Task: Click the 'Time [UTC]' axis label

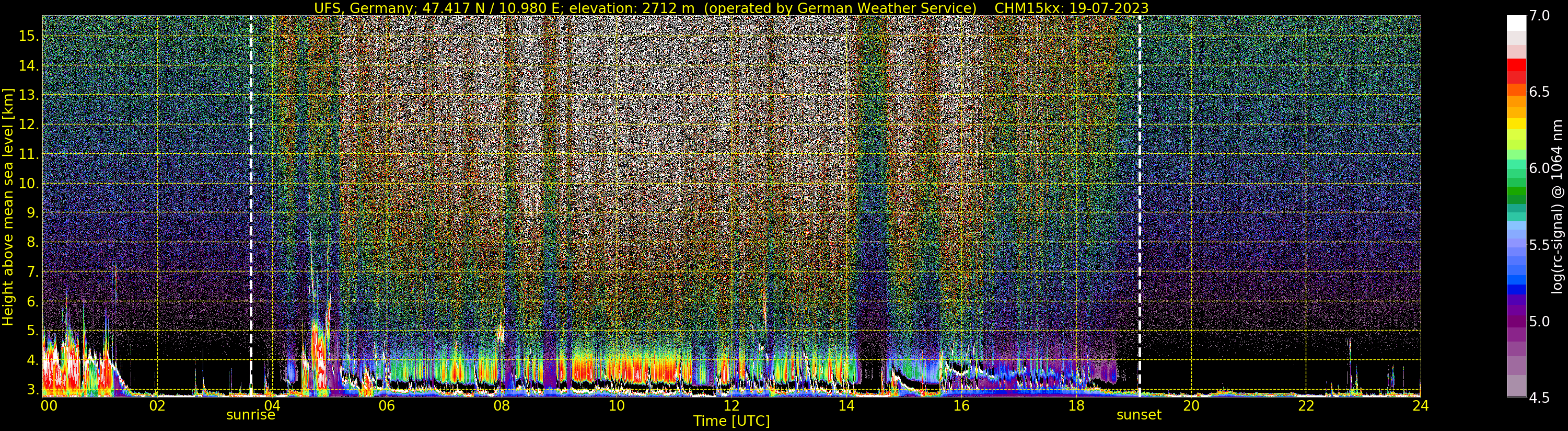Action: pyautogui.click(x=731, y=421)
